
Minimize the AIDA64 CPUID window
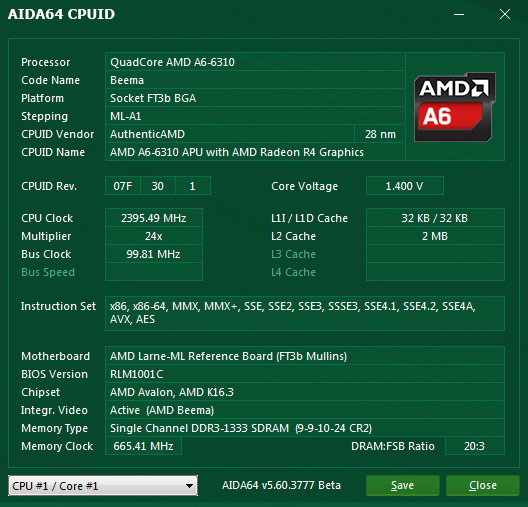459,14
